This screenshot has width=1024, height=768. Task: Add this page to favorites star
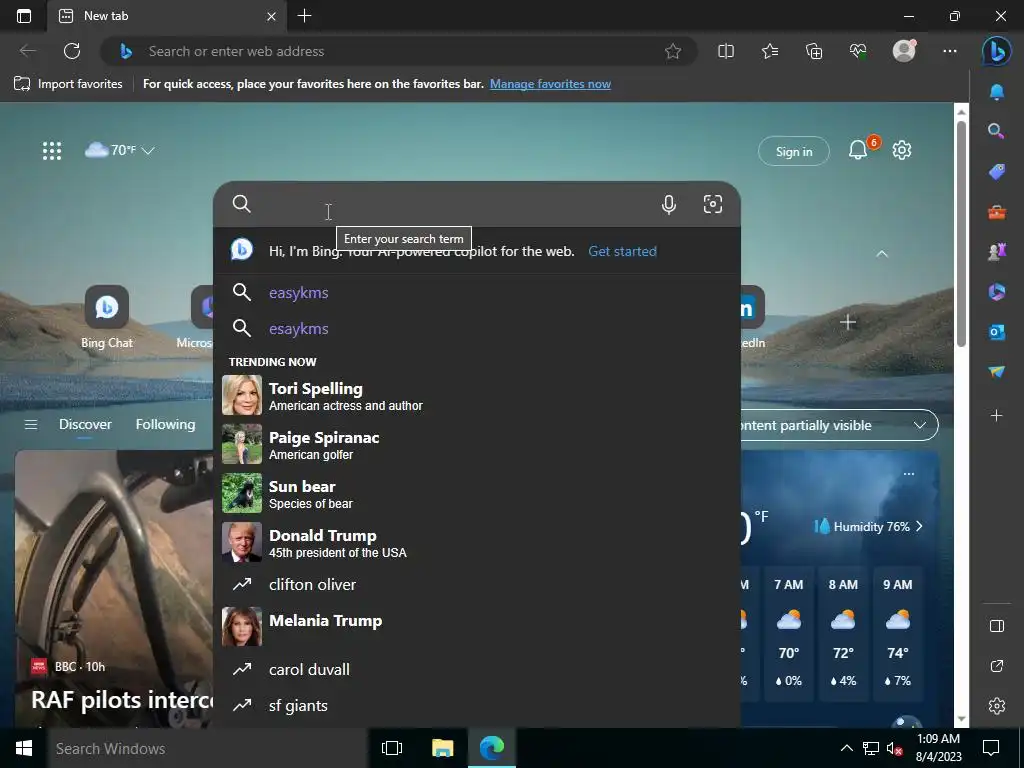[673, 51]
